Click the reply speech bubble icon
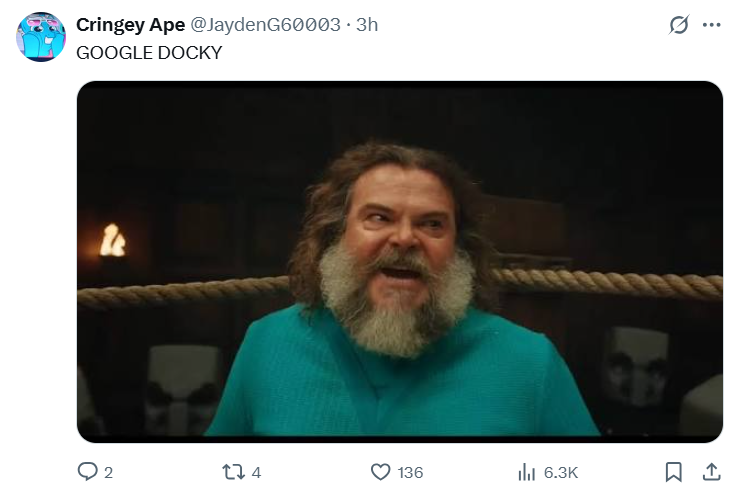This screenshot has width=734, height=495. 88,471
